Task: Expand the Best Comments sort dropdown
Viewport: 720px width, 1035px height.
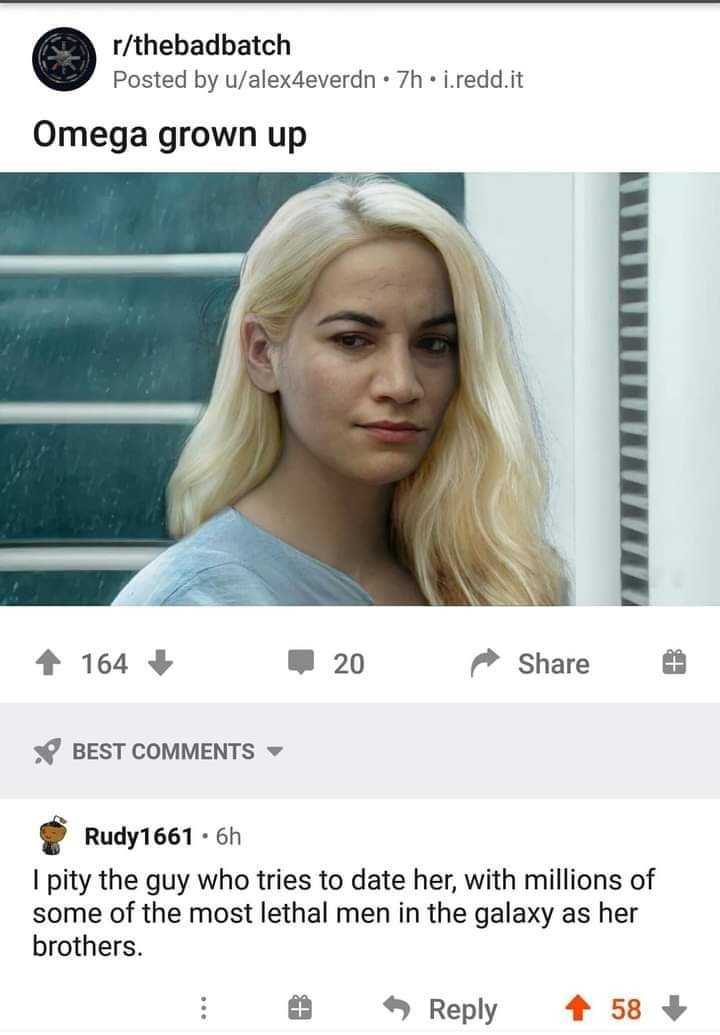Action: [x=275, y=751]
